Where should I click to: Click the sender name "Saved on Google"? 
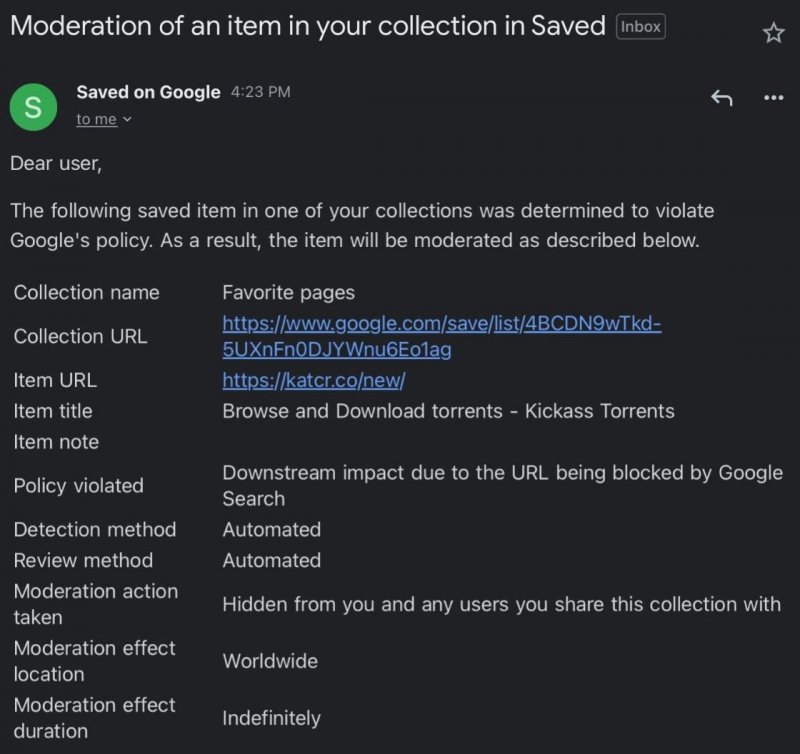pos(148,92)
